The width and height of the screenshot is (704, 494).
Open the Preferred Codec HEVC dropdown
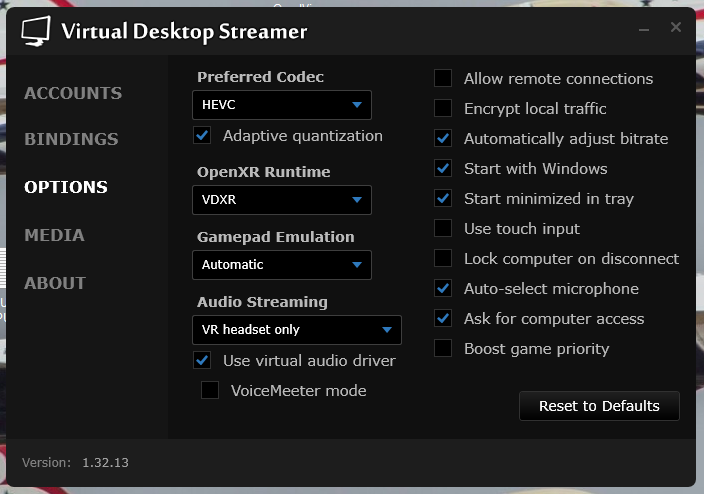click(x=282, y=105)
